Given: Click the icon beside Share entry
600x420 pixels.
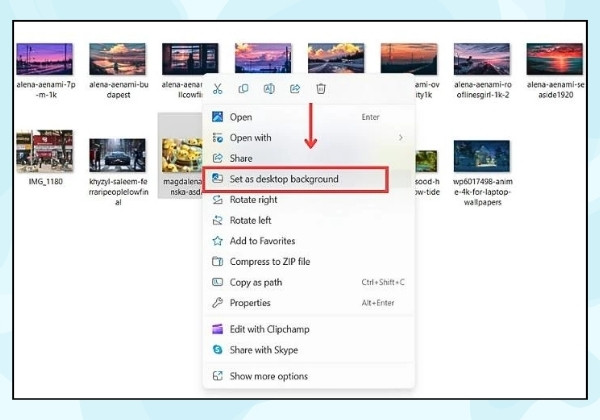Looking at the screenshot, I should 217,158.
